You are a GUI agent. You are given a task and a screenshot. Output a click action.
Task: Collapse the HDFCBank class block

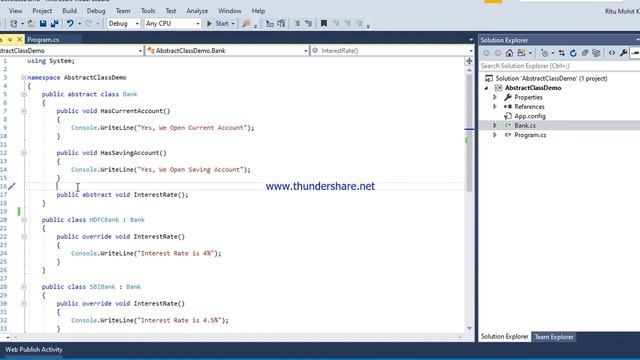pyautogui.click(x=24, y=220)
